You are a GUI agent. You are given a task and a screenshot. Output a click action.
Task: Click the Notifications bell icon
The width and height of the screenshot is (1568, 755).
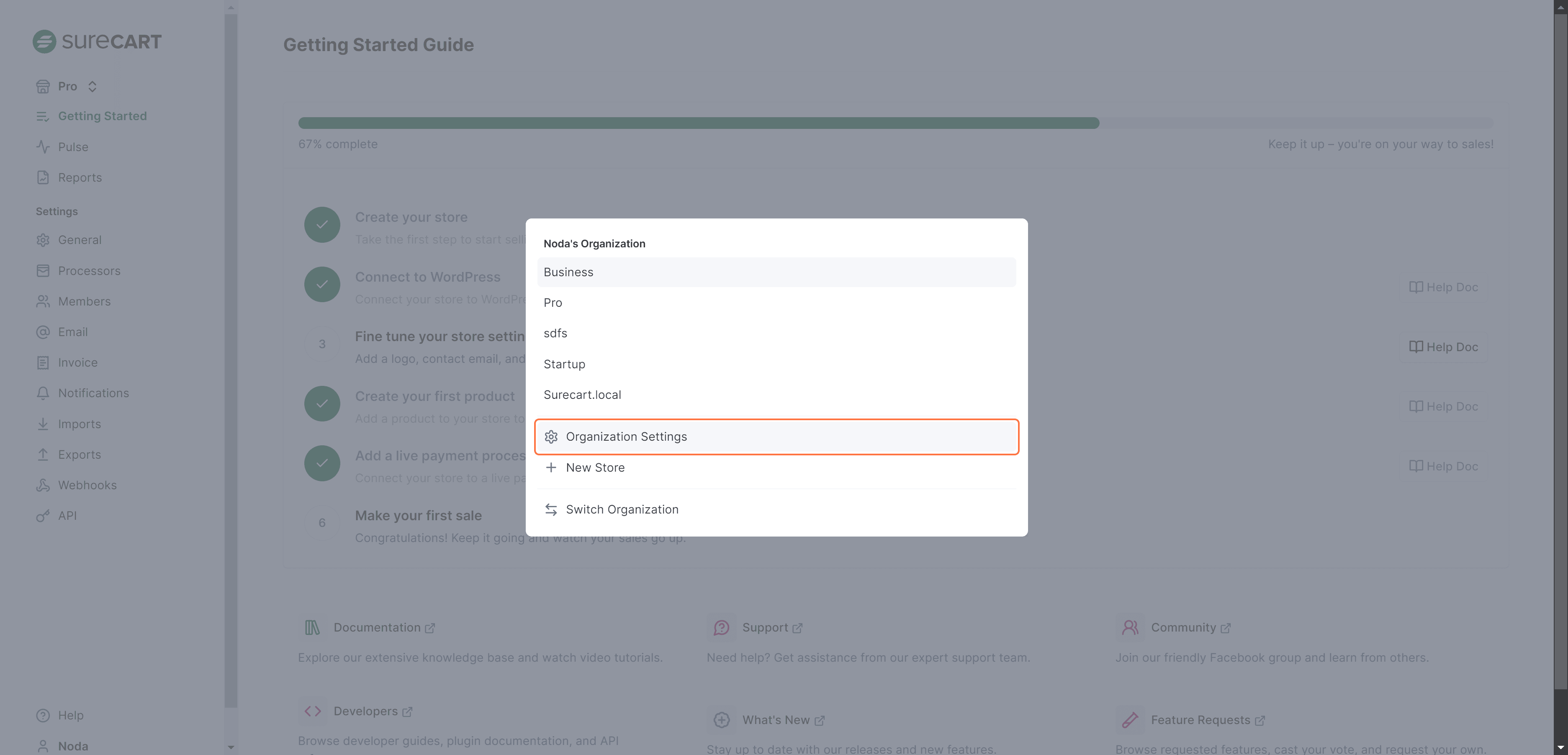point(43,393)
